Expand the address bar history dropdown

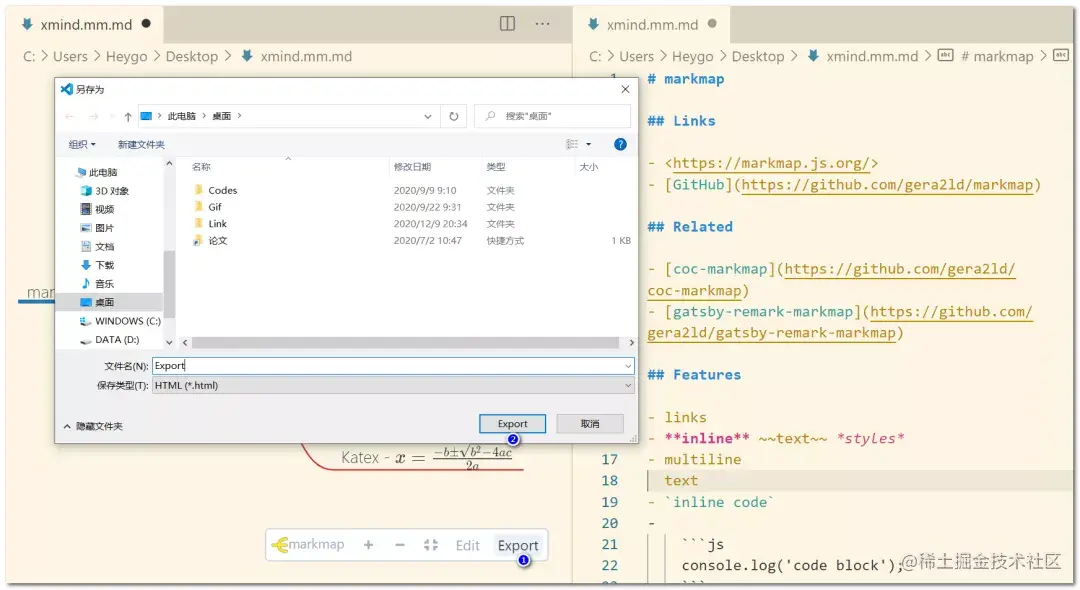pos(428,116)
